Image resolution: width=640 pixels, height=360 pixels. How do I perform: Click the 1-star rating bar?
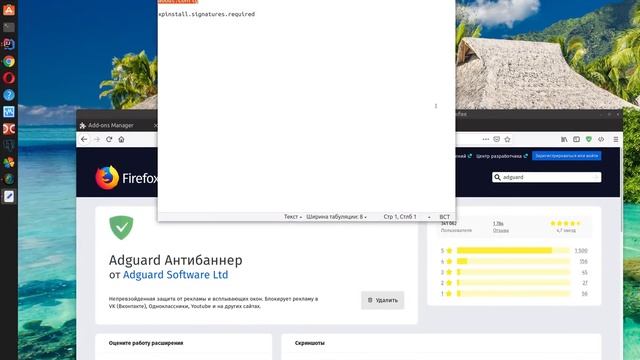point(513,293)
